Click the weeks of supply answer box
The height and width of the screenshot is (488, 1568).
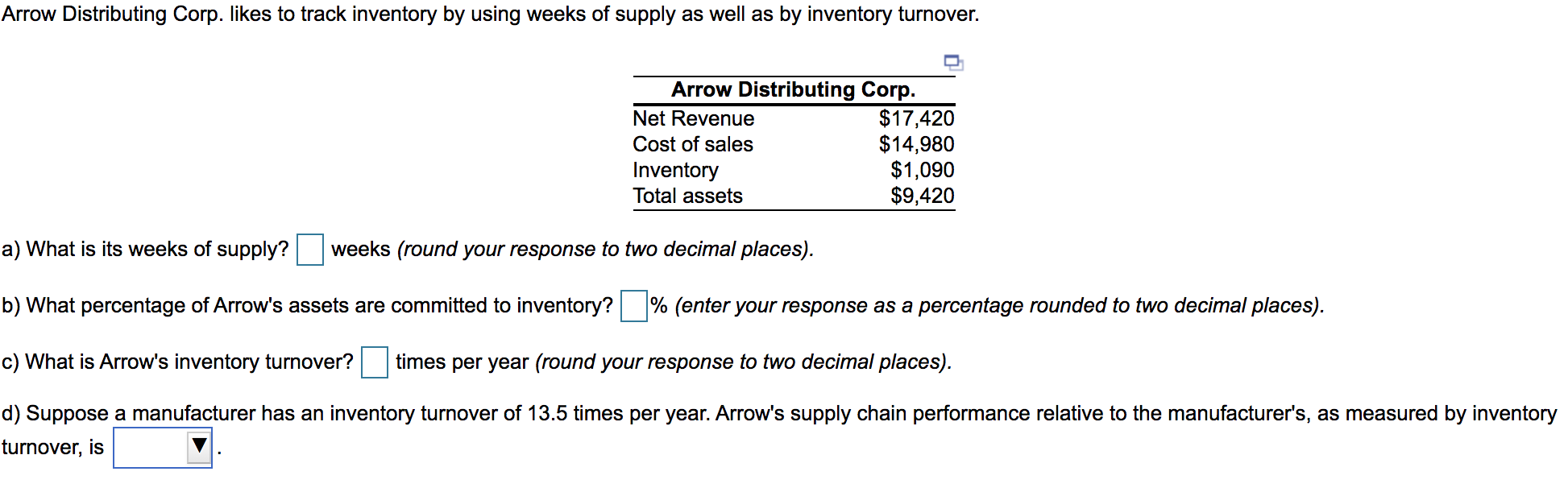click(309, 250)
